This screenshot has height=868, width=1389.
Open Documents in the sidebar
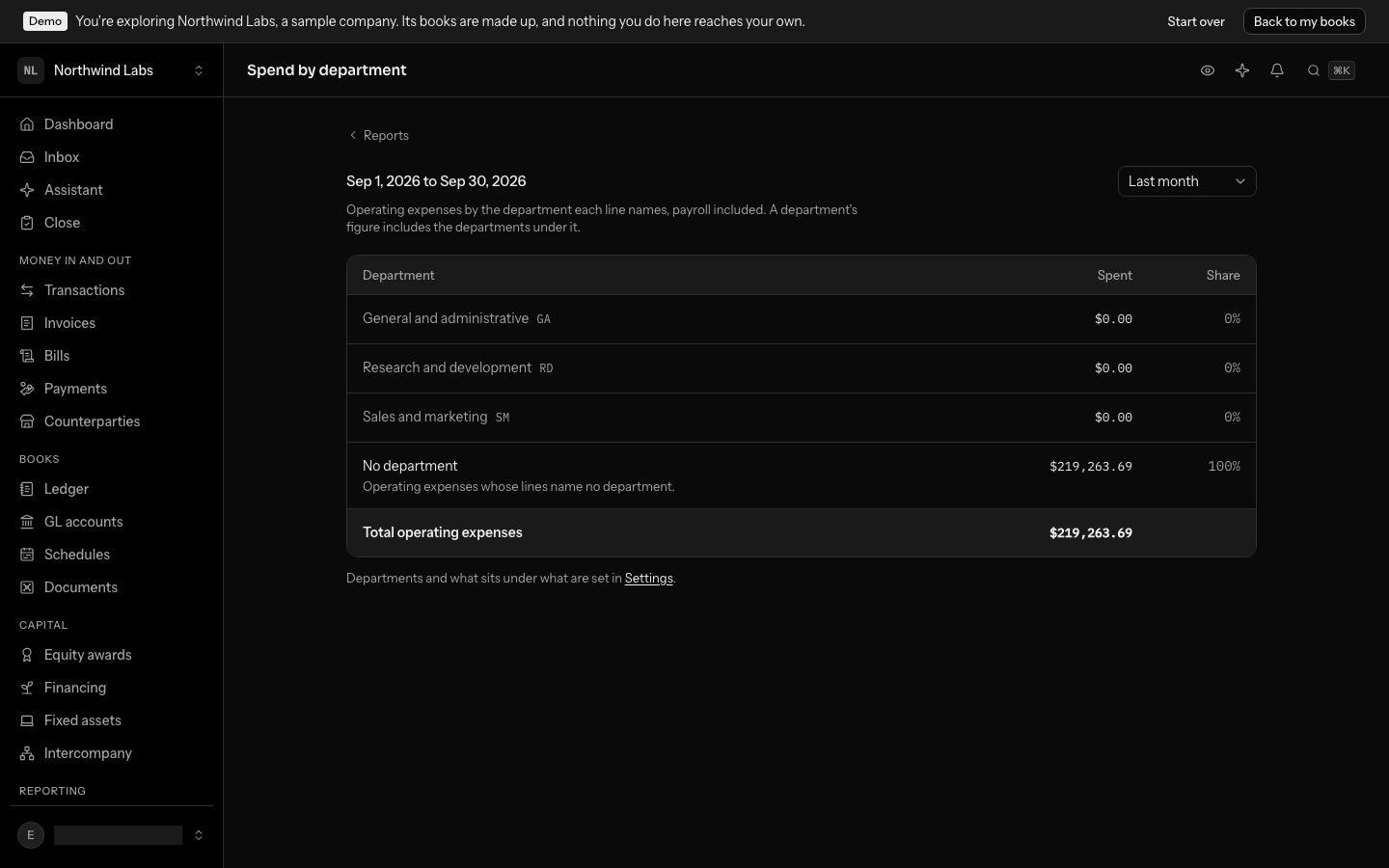[x=111, y=587]
